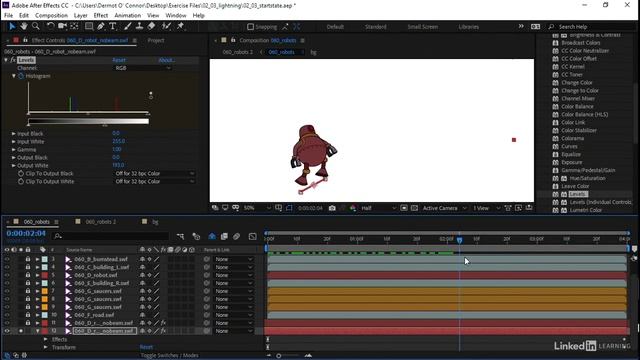Toggle Clip To Output Black stopwatch

pyautogui.click(x=21, y=173)
